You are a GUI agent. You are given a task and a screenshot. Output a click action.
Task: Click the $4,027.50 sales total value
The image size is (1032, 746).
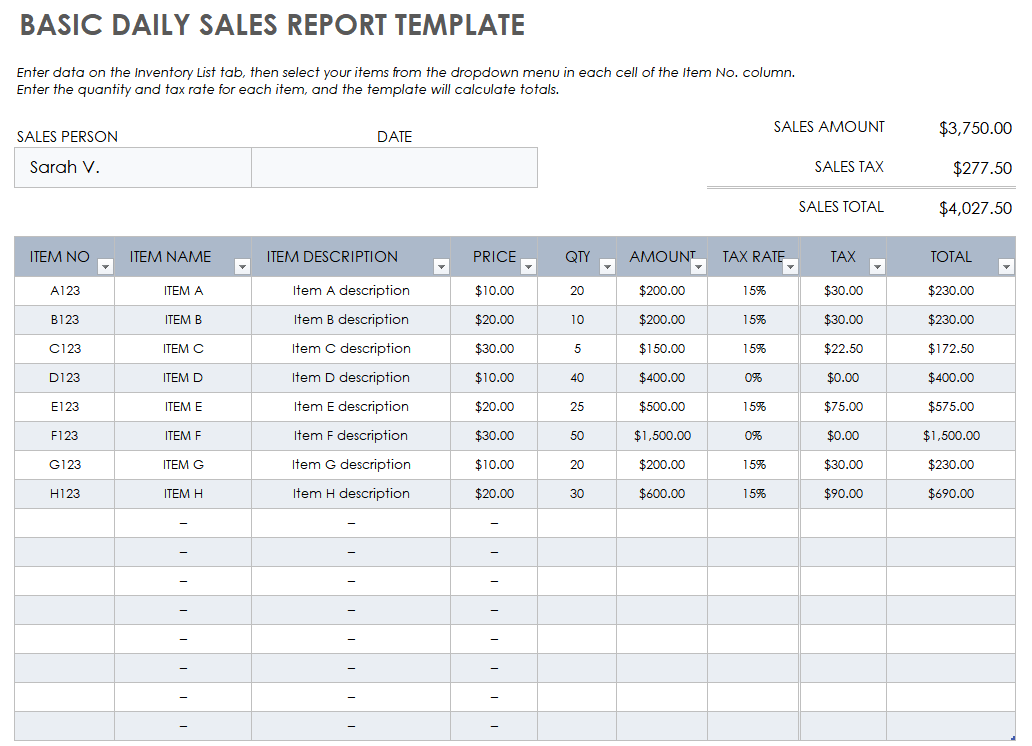point(975,209)
